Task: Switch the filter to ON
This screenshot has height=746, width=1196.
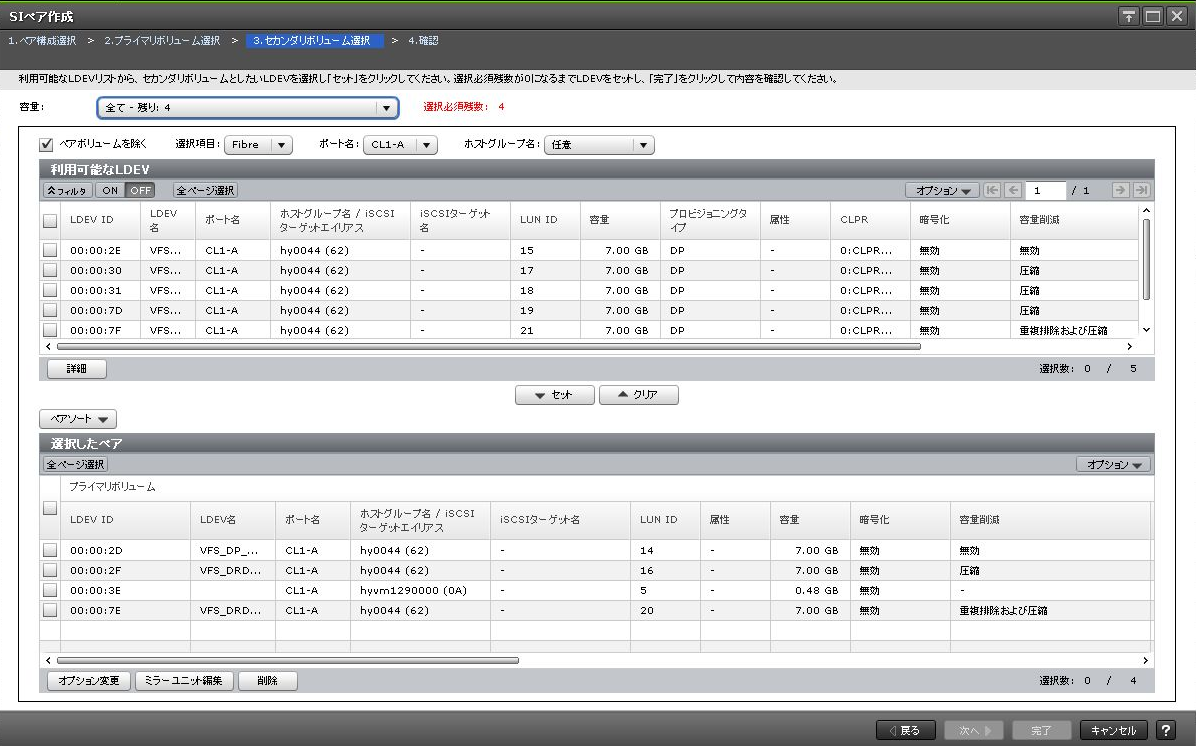Action: 109,190
